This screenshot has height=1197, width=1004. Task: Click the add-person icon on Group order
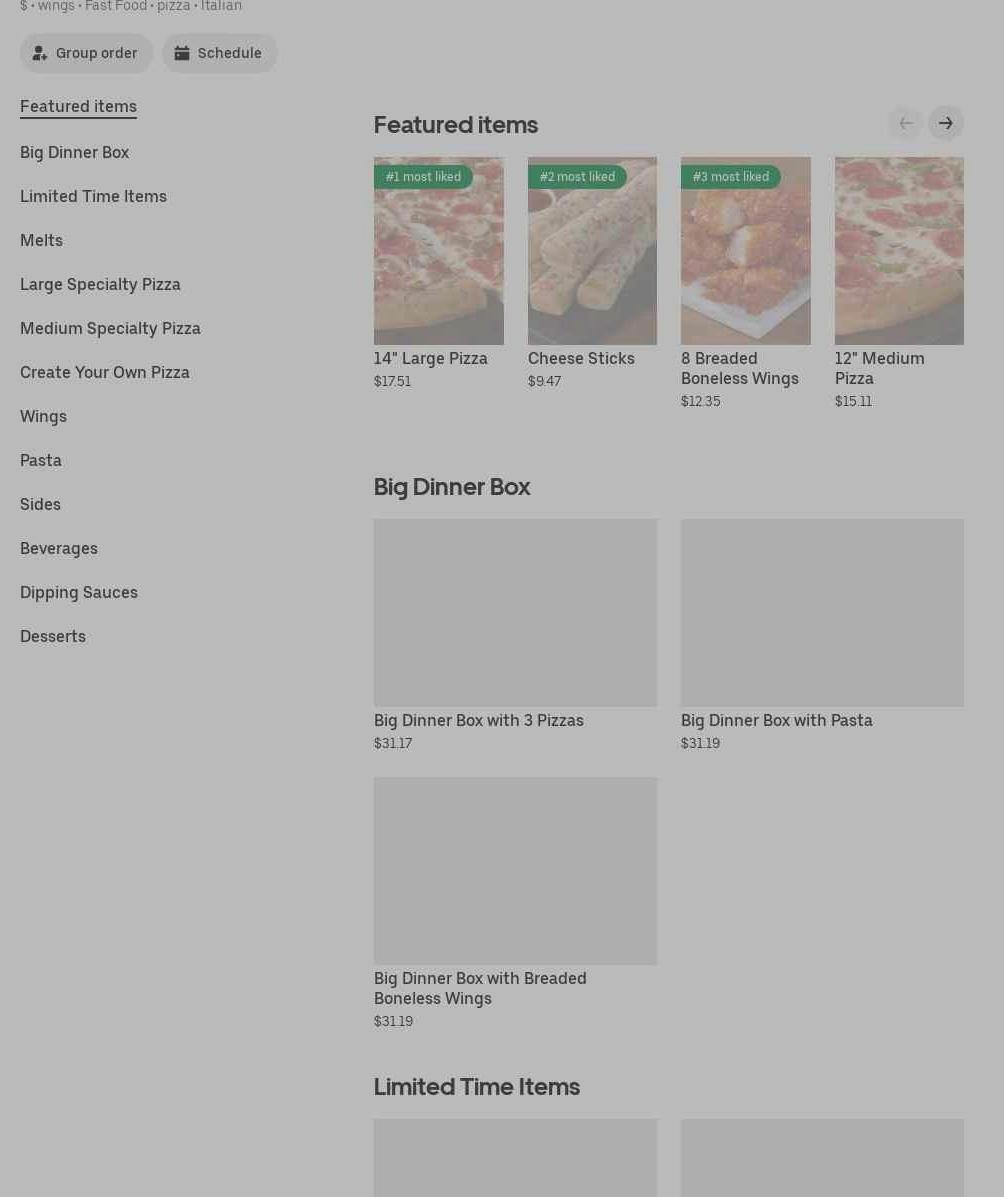40,53
